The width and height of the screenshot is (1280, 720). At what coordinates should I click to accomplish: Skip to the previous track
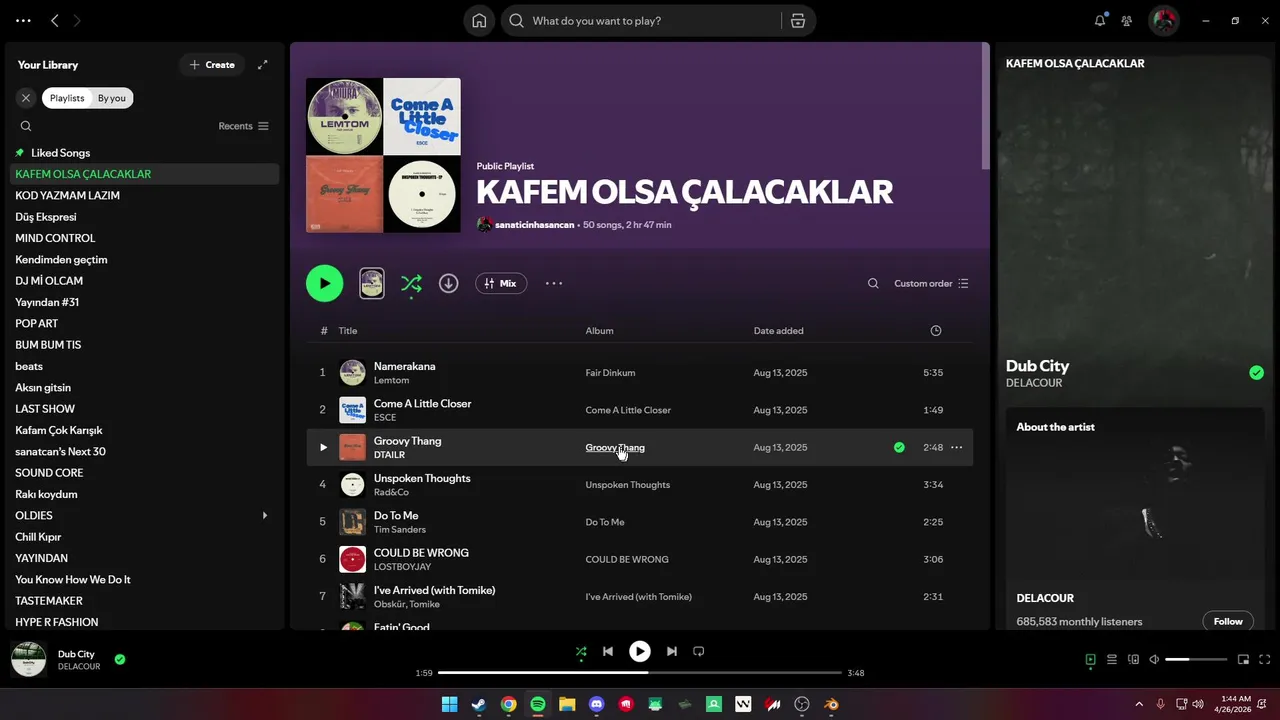tap(608, 651)
